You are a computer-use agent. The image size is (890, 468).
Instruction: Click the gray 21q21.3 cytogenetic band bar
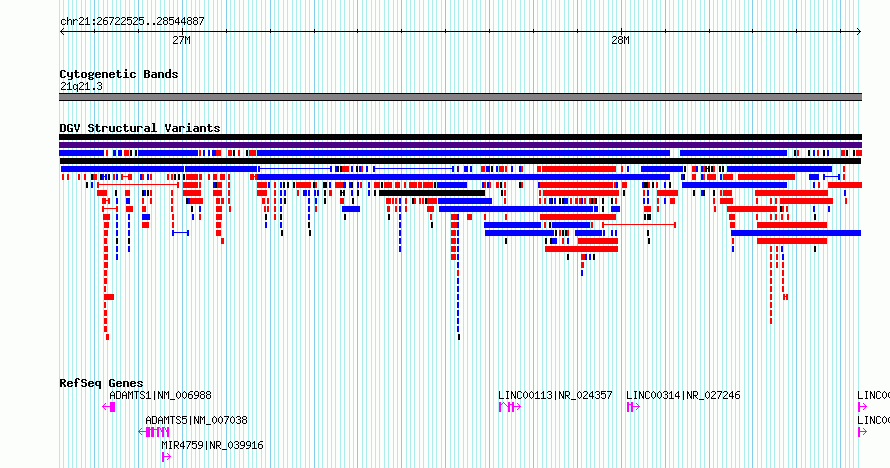click(460, 97)
